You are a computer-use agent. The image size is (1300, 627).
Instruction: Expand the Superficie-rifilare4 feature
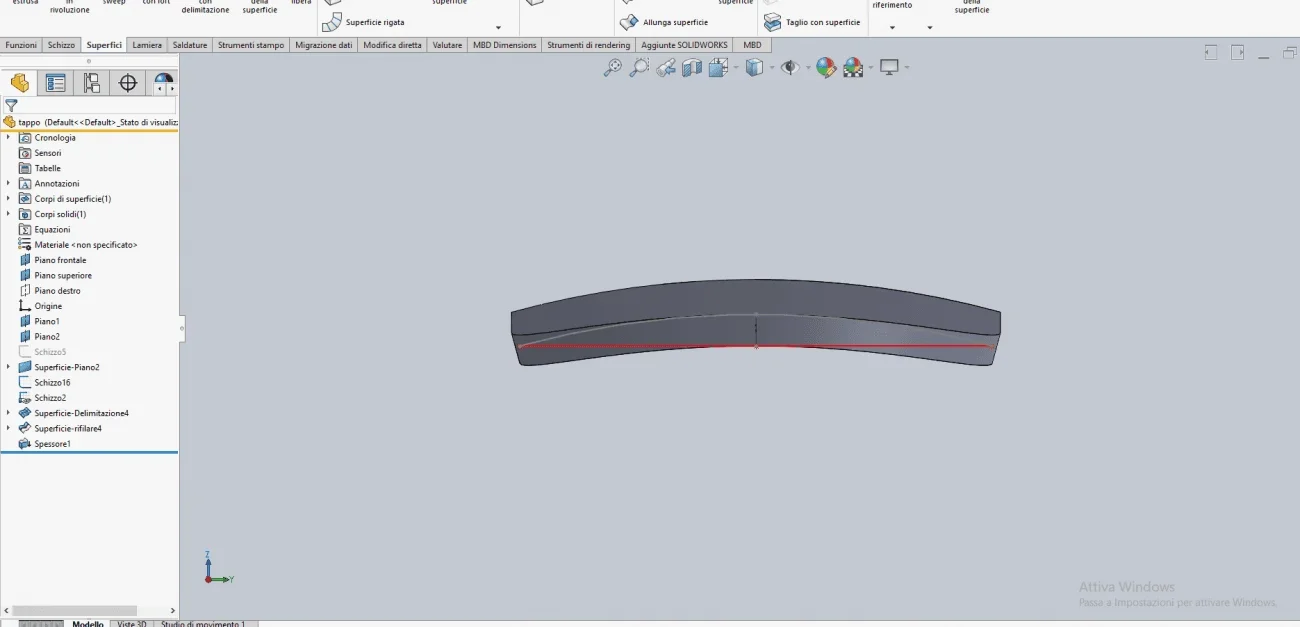(x=8, y=428)
